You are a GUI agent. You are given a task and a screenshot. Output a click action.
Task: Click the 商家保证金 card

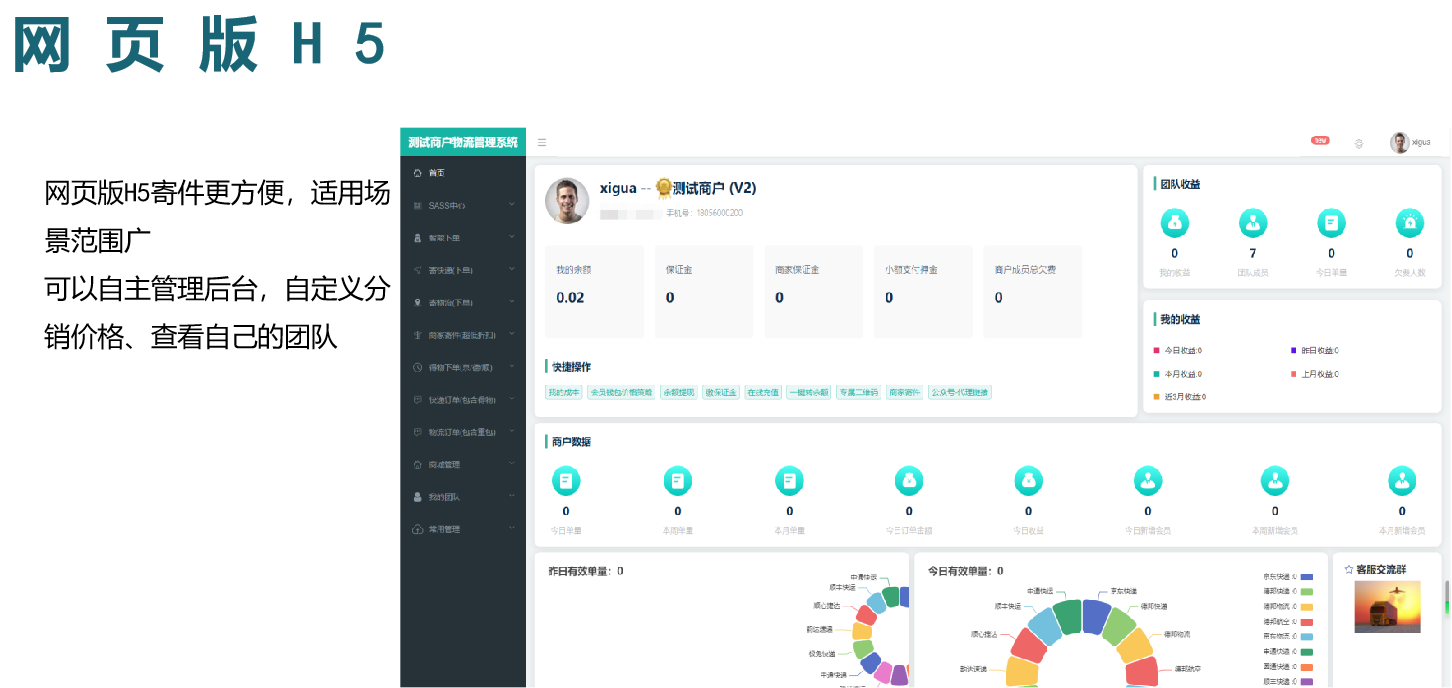[x=813, y=292]
